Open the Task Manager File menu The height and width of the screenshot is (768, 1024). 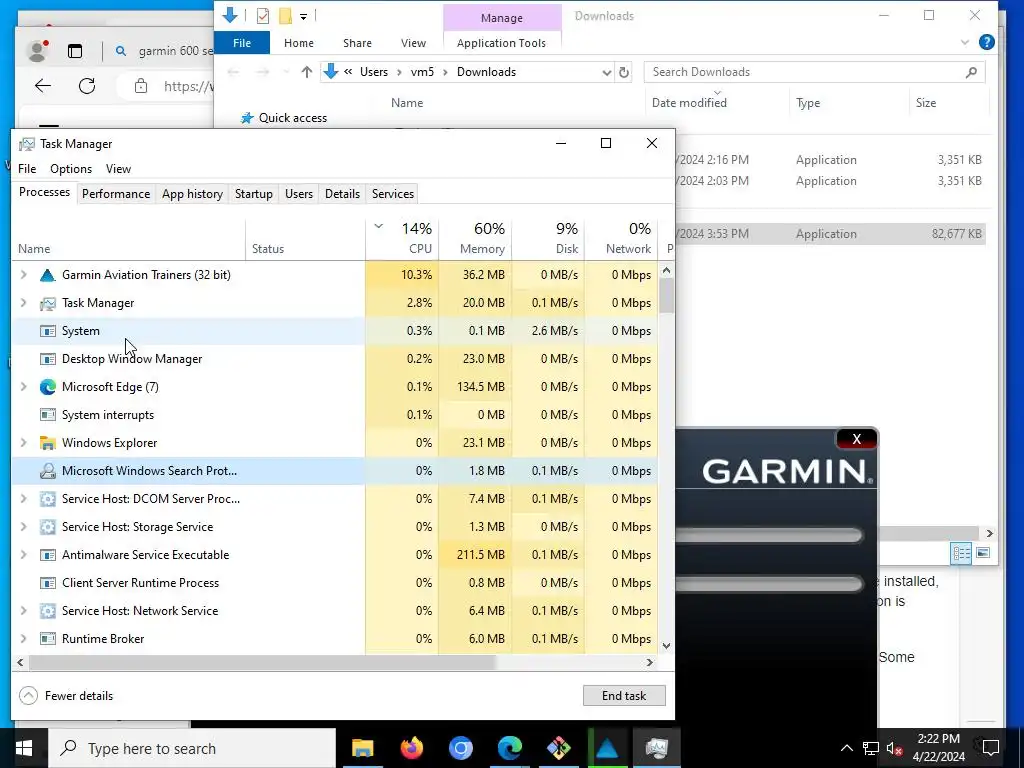(x=27, y=168)
